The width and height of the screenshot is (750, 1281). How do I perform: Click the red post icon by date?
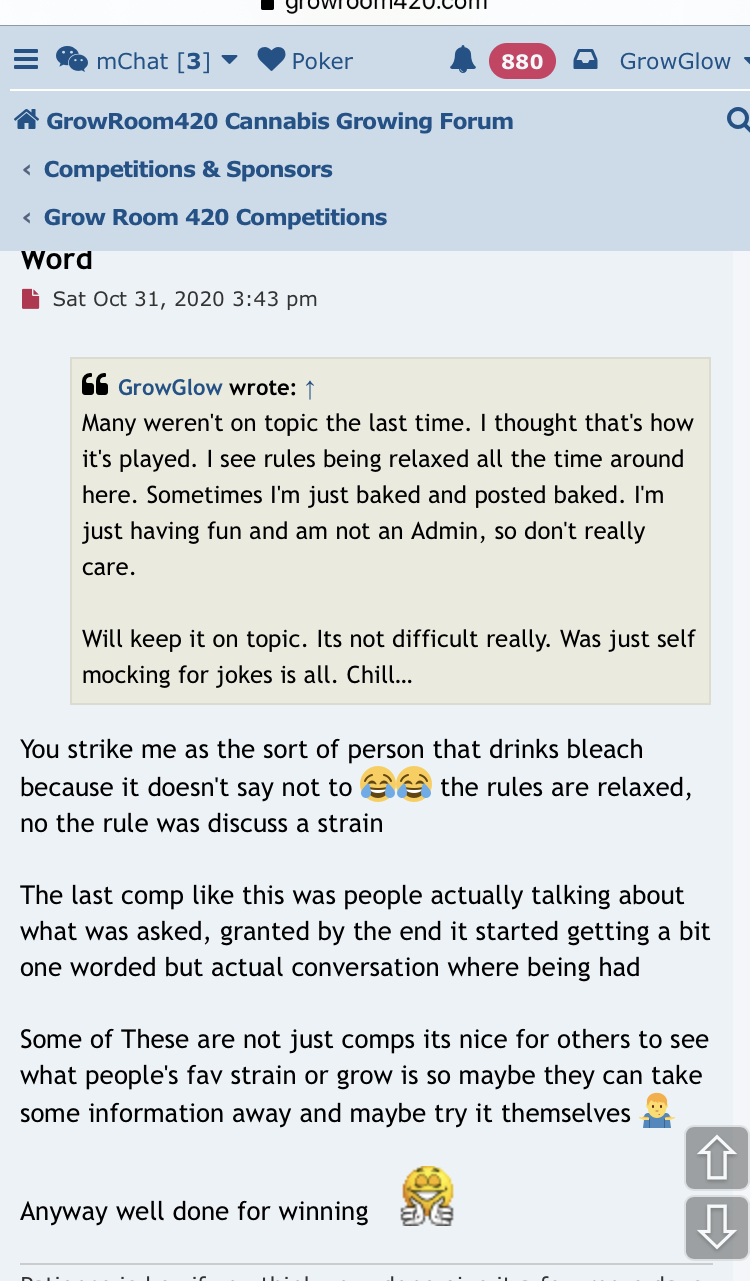[x=31, y=299]
